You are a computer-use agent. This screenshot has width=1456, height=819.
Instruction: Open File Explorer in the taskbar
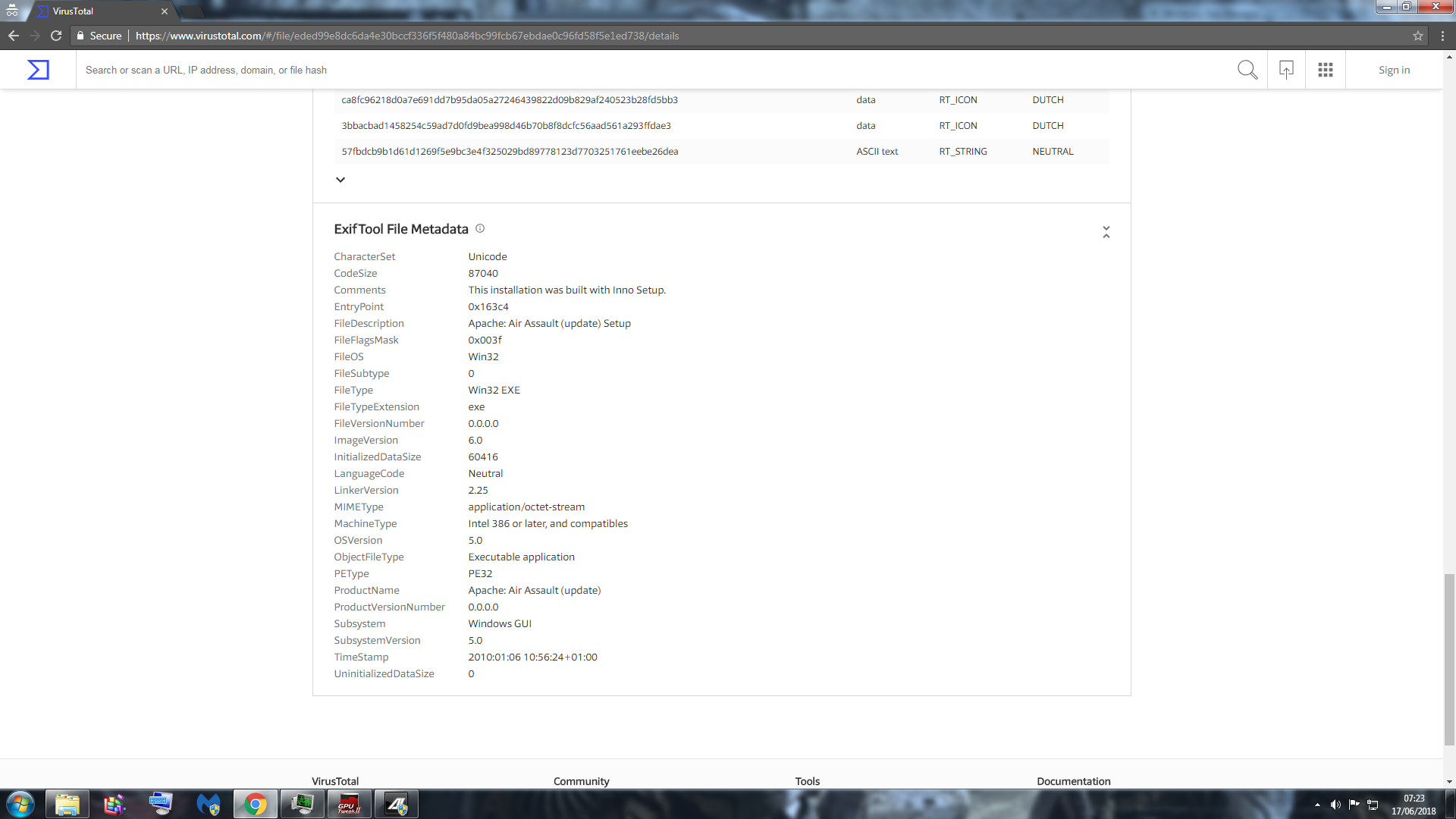[67, 804]
